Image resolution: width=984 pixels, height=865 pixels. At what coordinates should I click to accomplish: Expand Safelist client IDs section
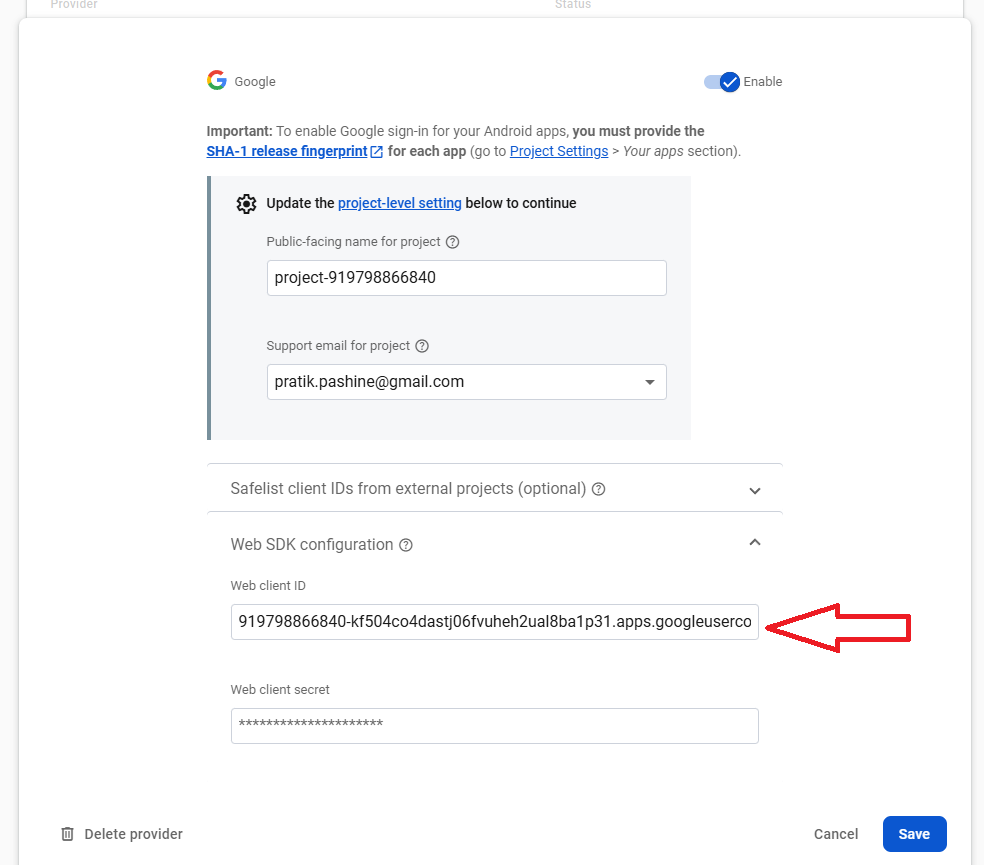(x=755, y=490)
